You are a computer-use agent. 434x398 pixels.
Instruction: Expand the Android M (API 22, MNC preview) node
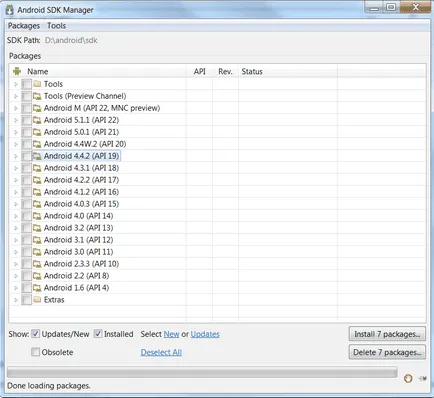click(x=16, y=108)
